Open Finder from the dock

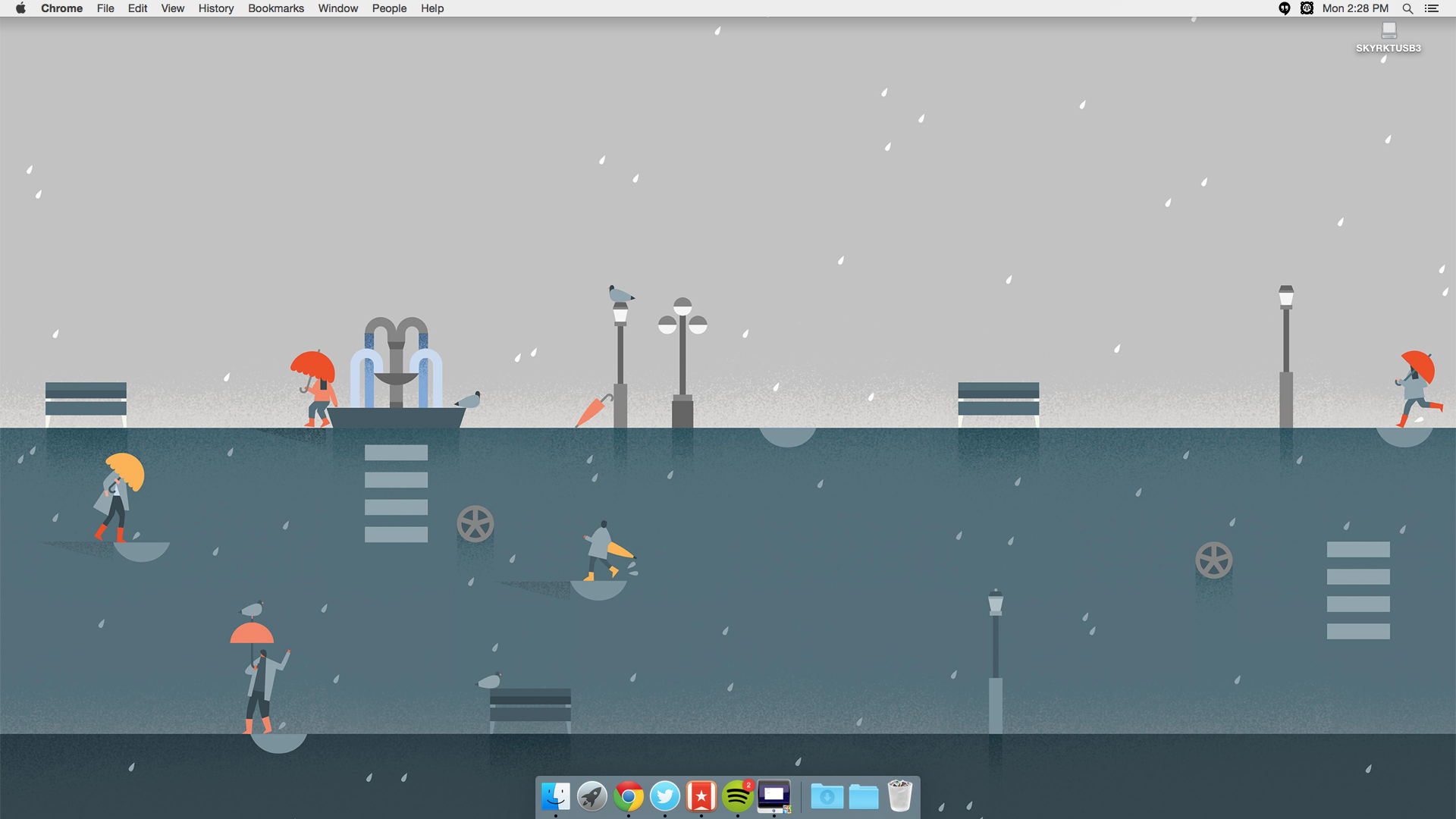(556, 796)
